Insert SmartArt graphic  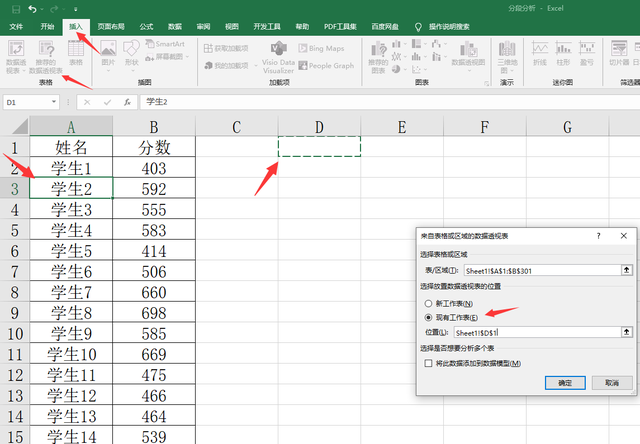tap(165, 44)
